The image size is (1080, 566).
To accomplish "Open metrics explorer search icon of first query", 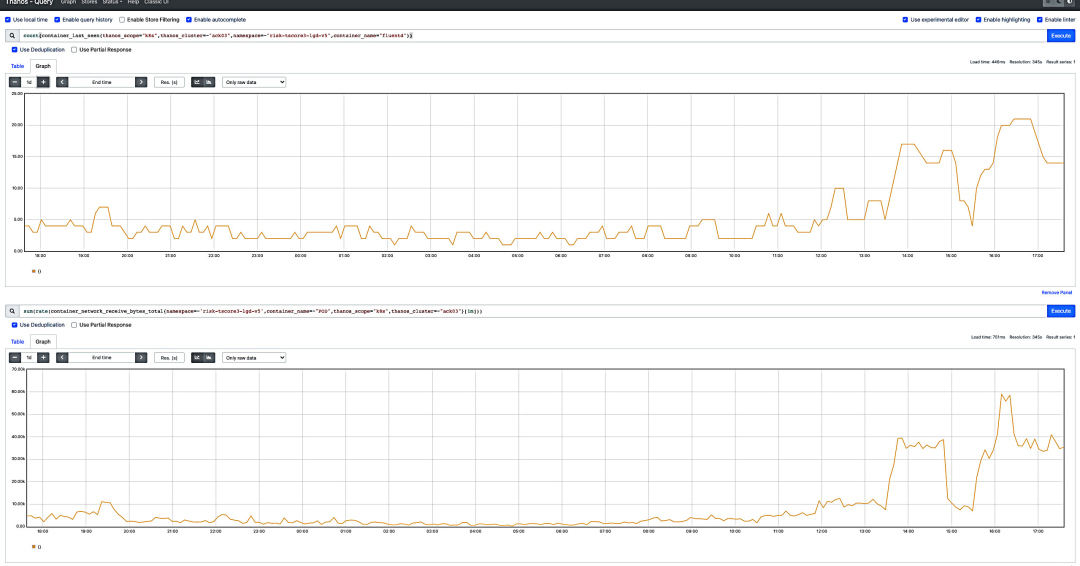I will 12,35.
